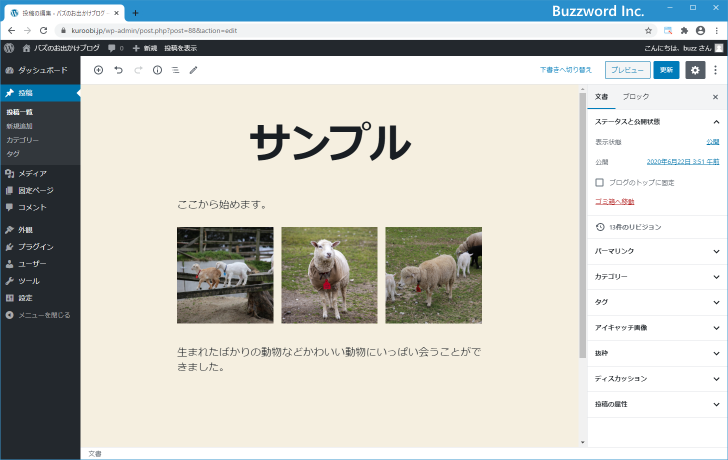Click the ゴミ箱へ移動 link
Screen dimensions: 728x460
pyautogui.click(x=614, y=202)
